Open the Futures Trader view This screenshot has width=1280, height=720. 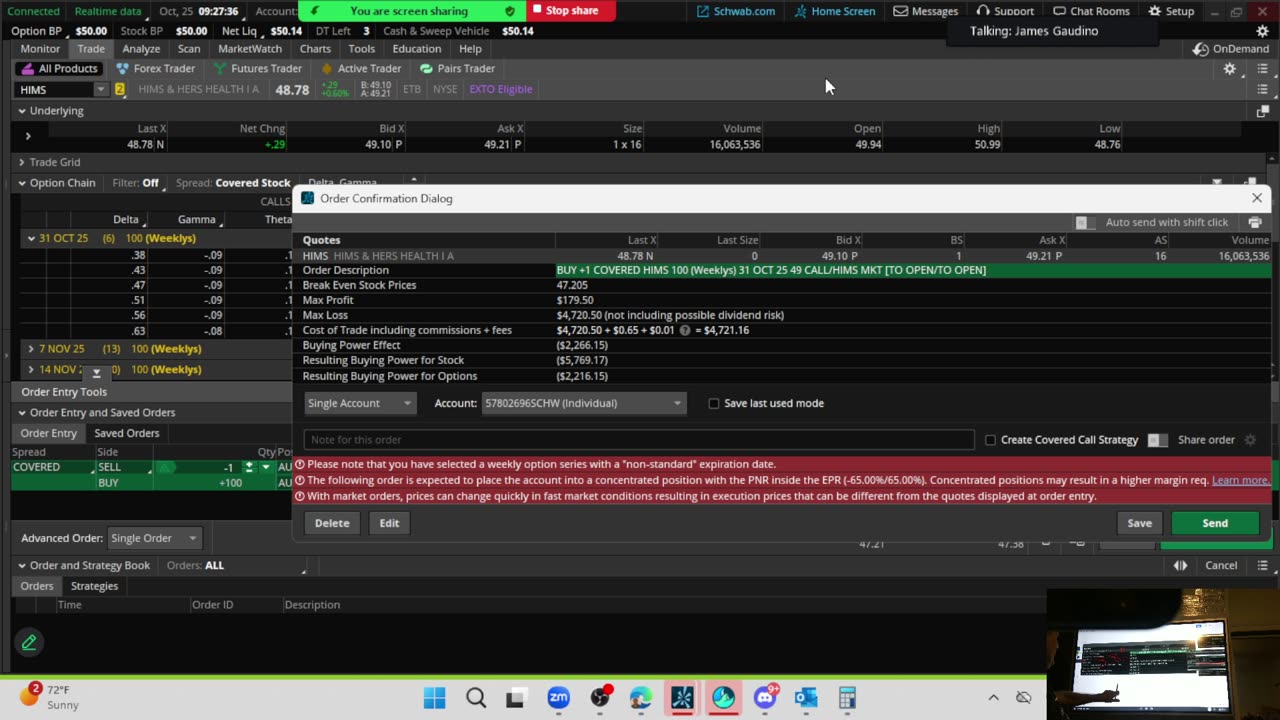pyautogui.click(x=257, y=69)
